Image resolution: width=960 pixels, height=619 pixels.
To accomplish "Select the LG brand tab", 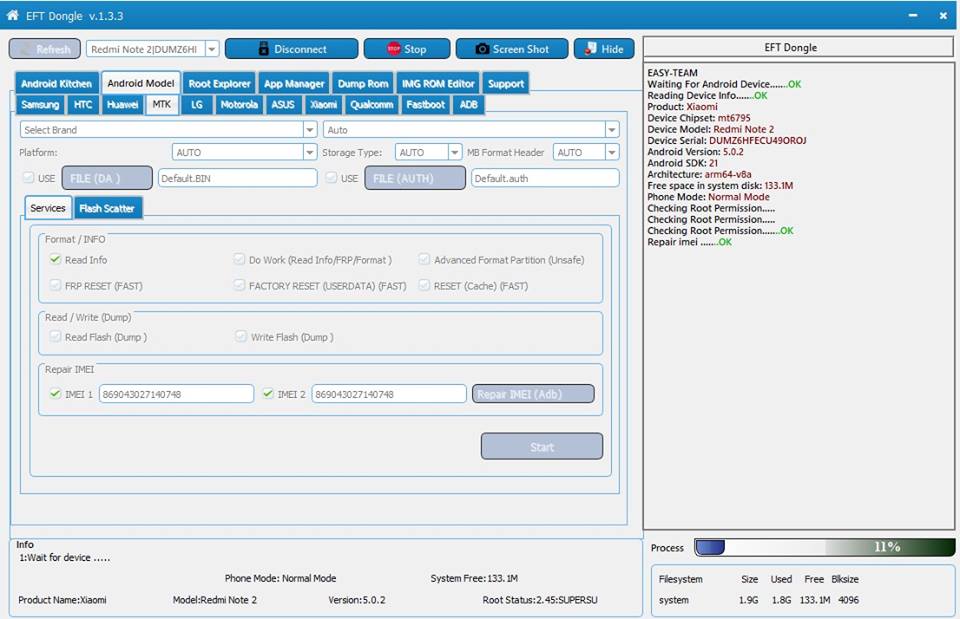I will pyautogui.click(x=197, y=105).
